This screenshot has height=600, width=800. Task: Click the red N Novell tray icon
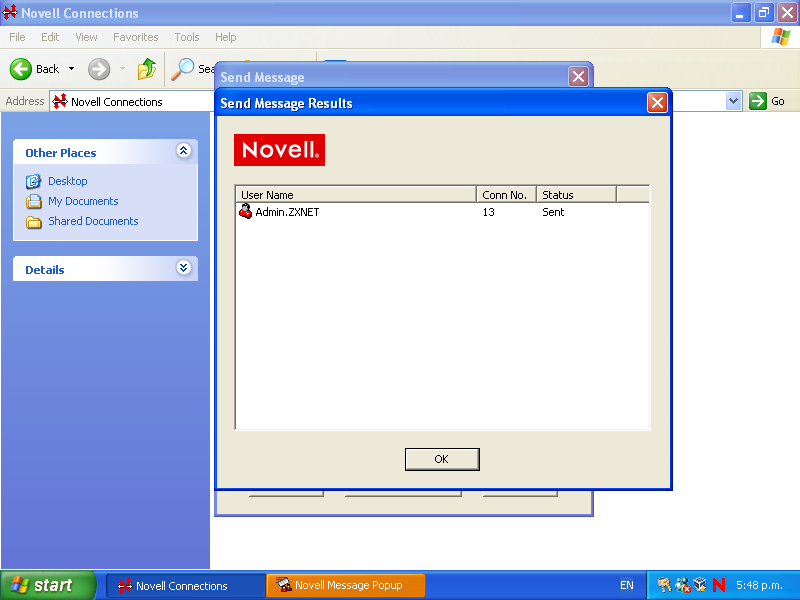pyautogui.click(x=719, y=585)
